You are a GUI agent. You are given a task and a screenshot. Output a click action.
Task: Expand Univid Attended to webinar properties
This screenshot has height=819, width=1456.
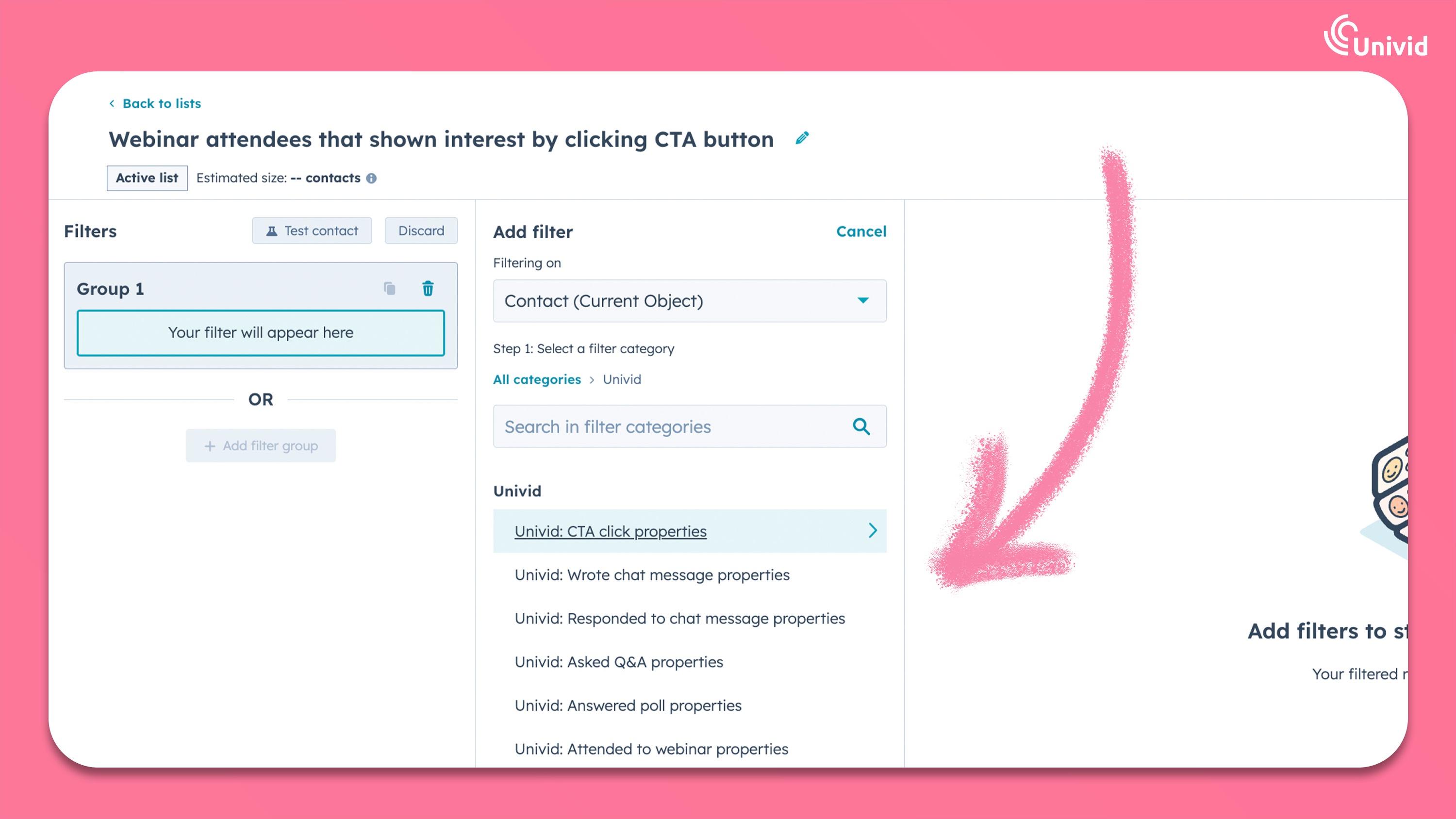coord(651,748)
